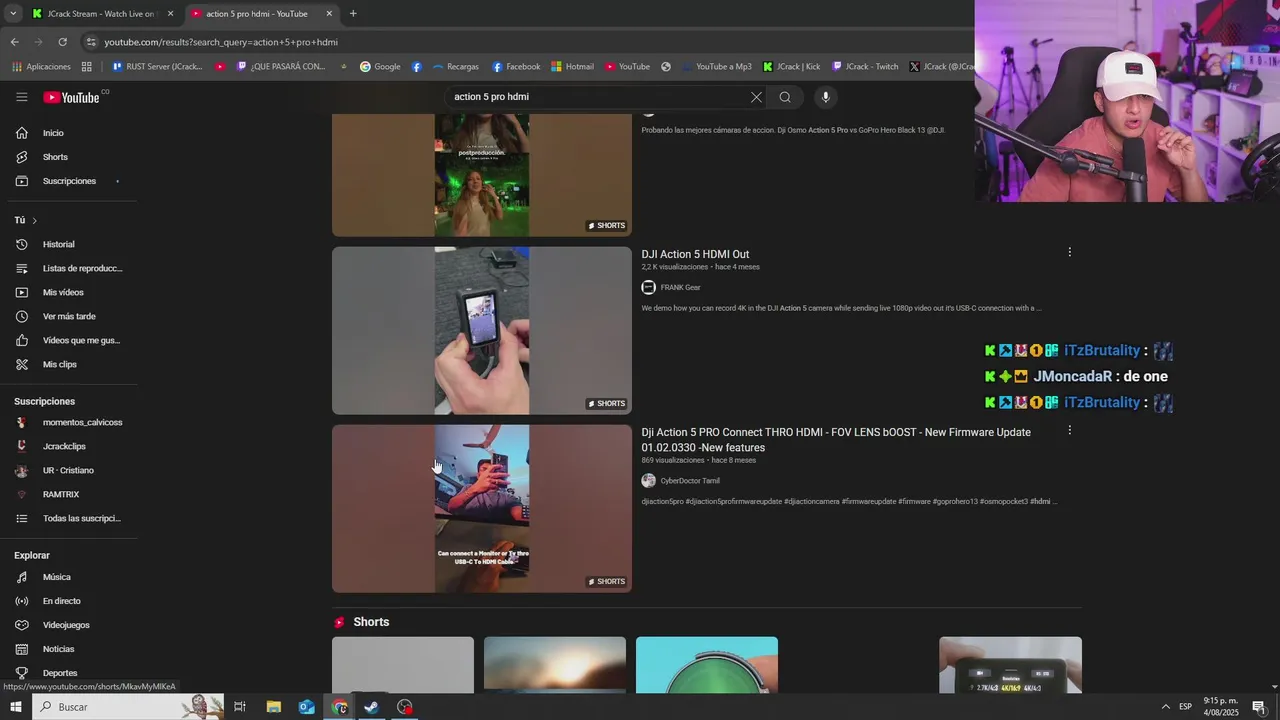Image resolution: width=1280 pixels, height=720 pixels.
Task: Open the Facebook text bookmark
Action: pos(516,67)
